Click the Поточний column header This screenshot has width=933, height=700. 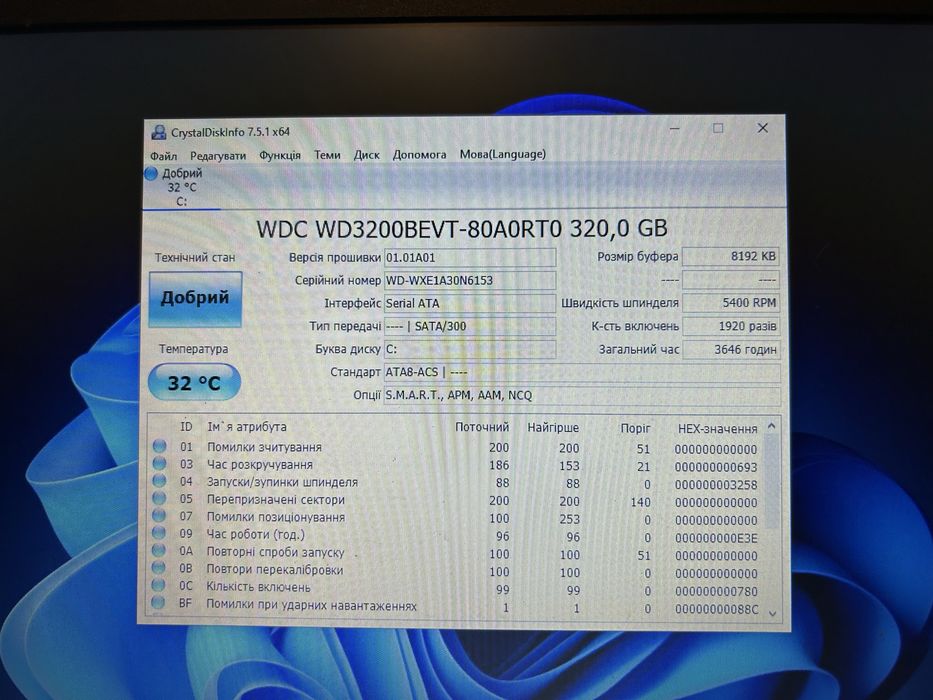482,427
